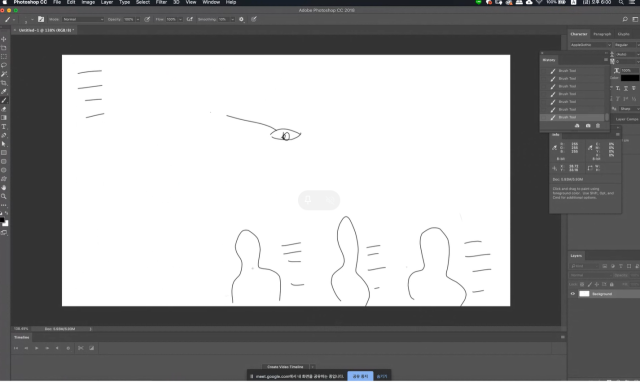
Task: Click the blue stop sharing button
Action: (360, 376)
